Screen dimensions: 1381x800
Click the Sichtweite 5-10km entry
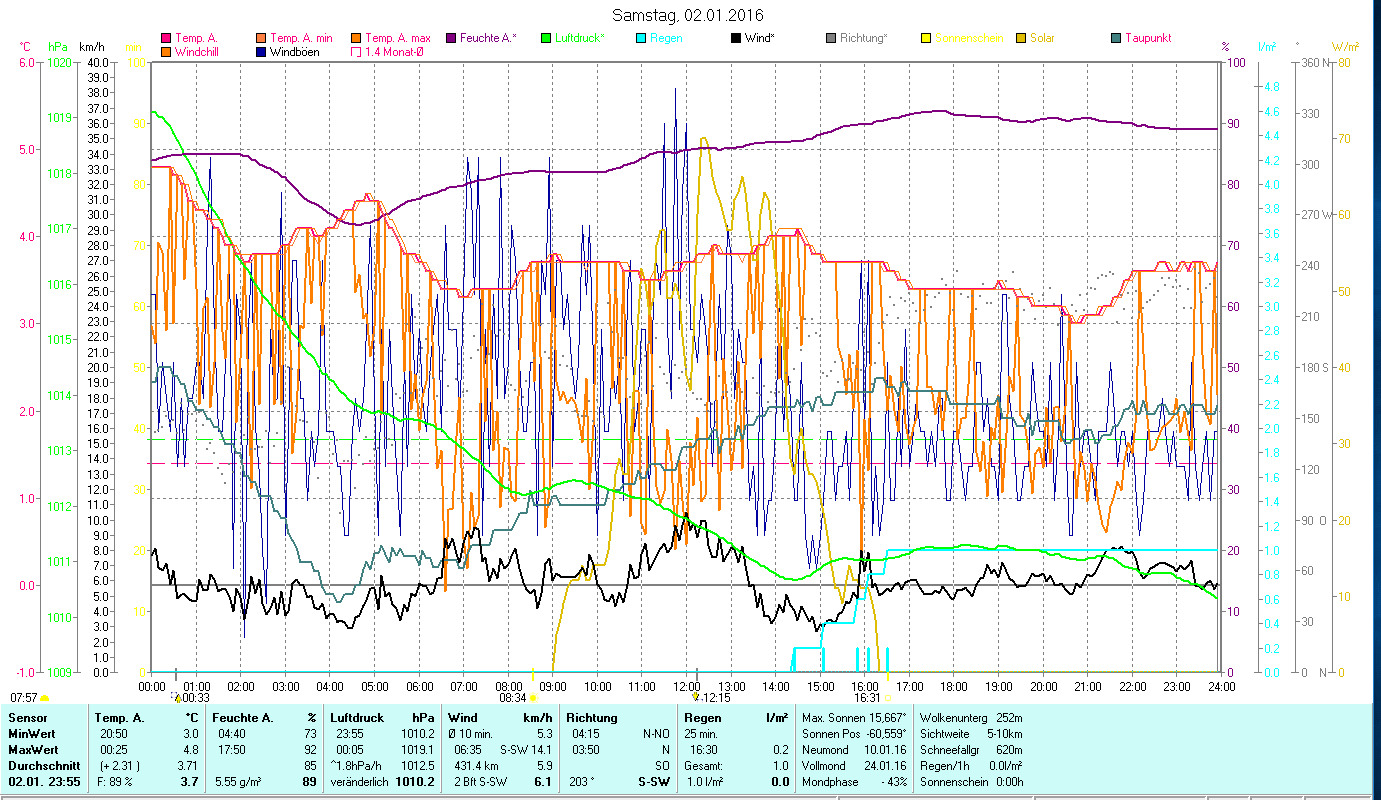point(970,733)
